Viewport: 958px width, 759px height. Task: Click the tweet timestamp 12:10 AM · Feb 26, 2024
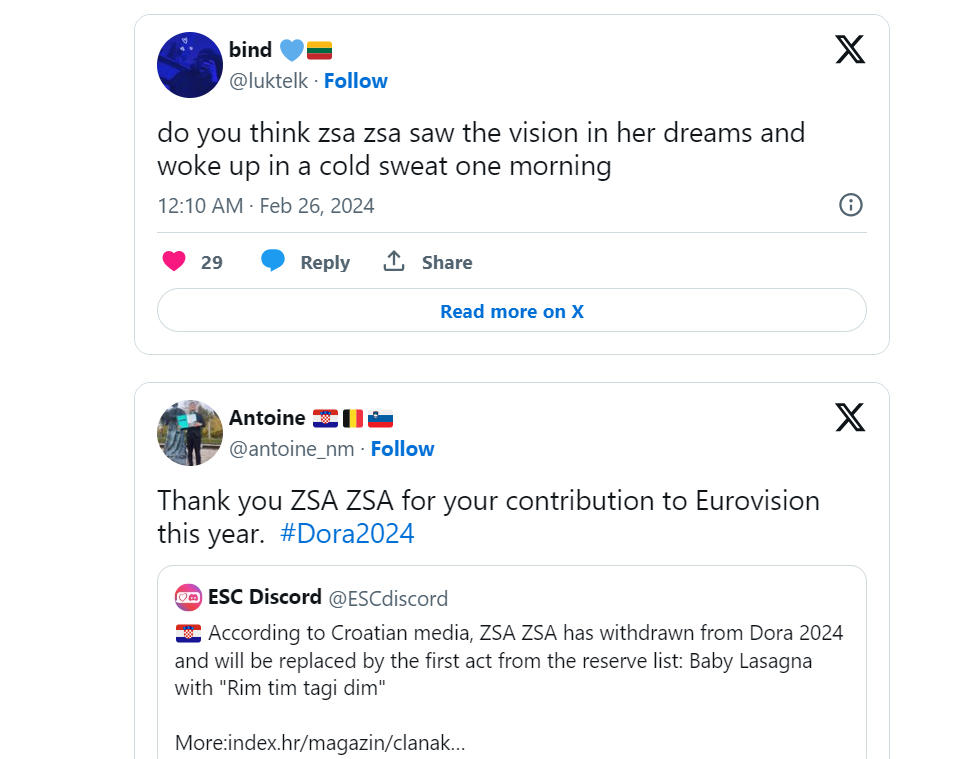coord(266,206)
